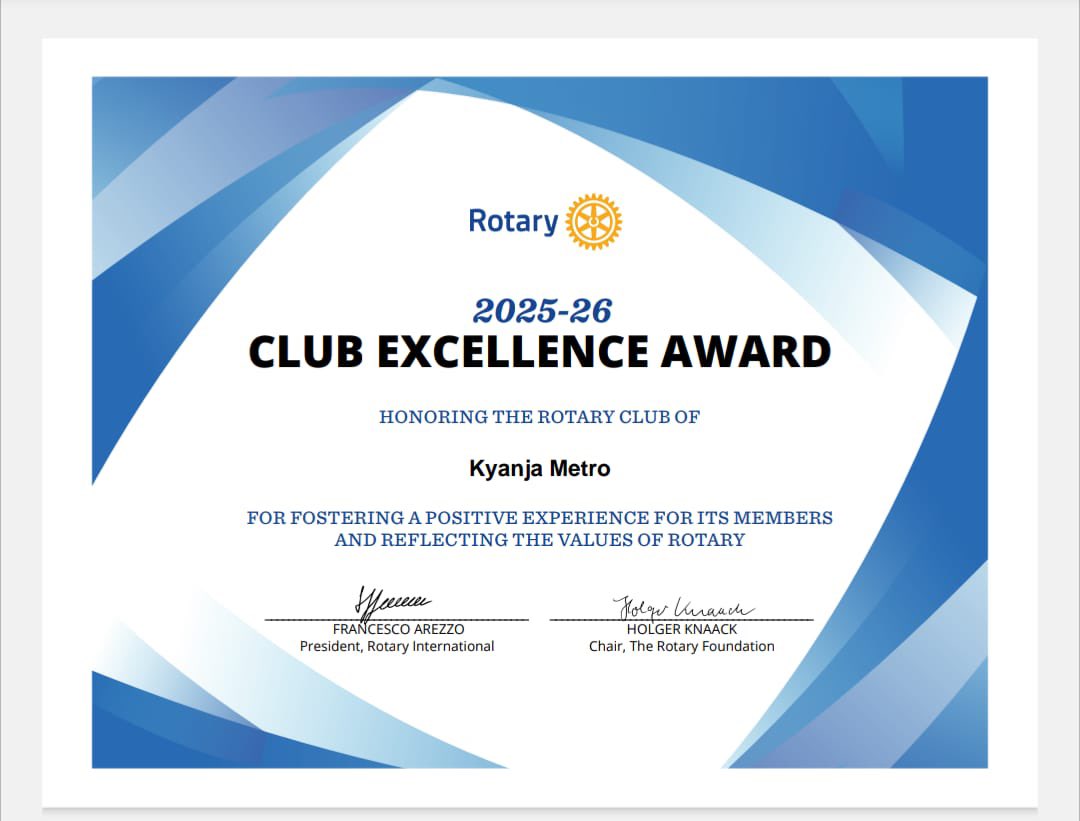Click the 'CLUB EXCELLENCE AWARD' heading
Screen dimensions: 1080x821
[540, 352]
